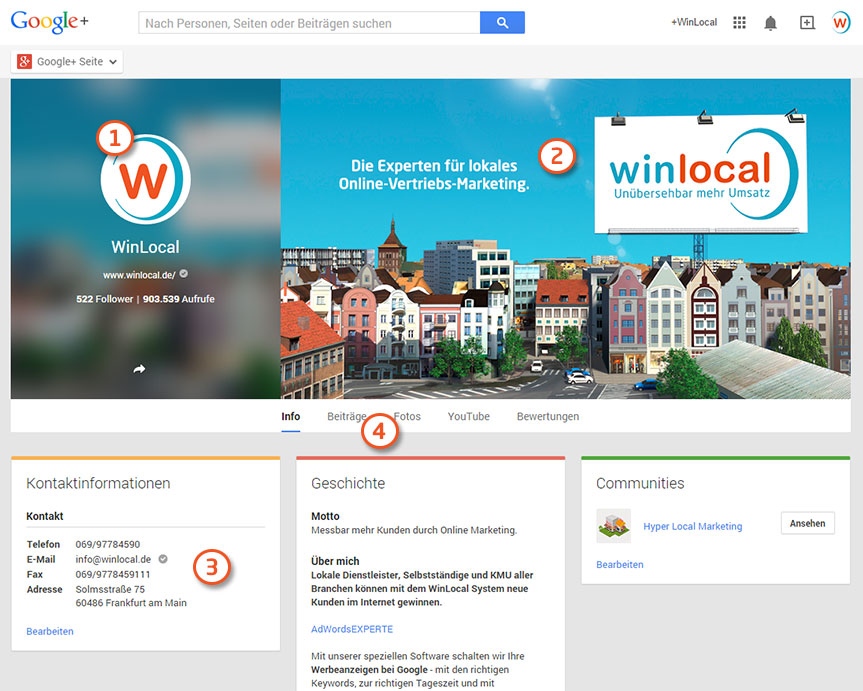Click the share arrow on profile panel
This screenshot has width=863, height=691.
pos(139,369)
